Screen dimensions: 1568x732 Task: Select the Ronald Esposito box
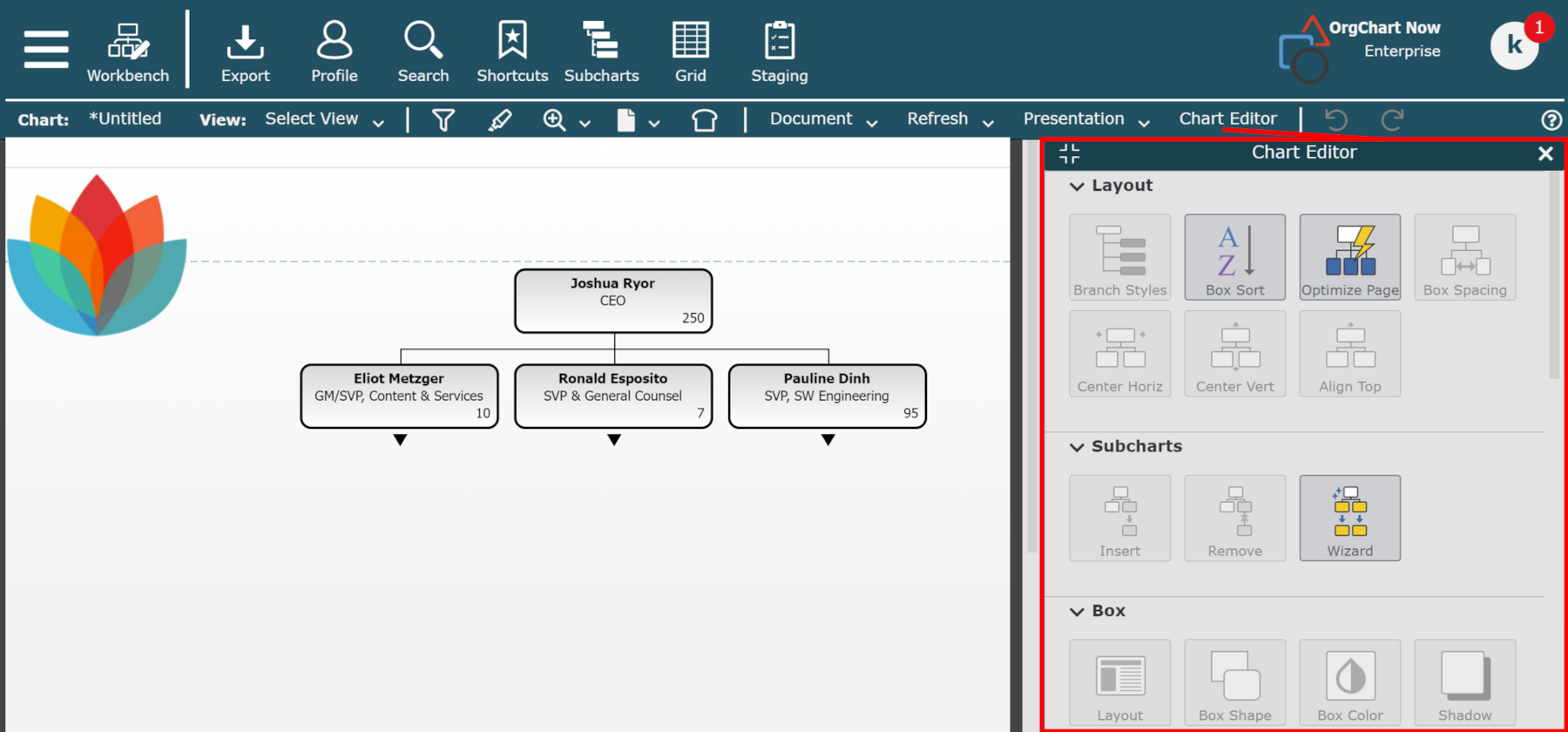pos(613,396)
